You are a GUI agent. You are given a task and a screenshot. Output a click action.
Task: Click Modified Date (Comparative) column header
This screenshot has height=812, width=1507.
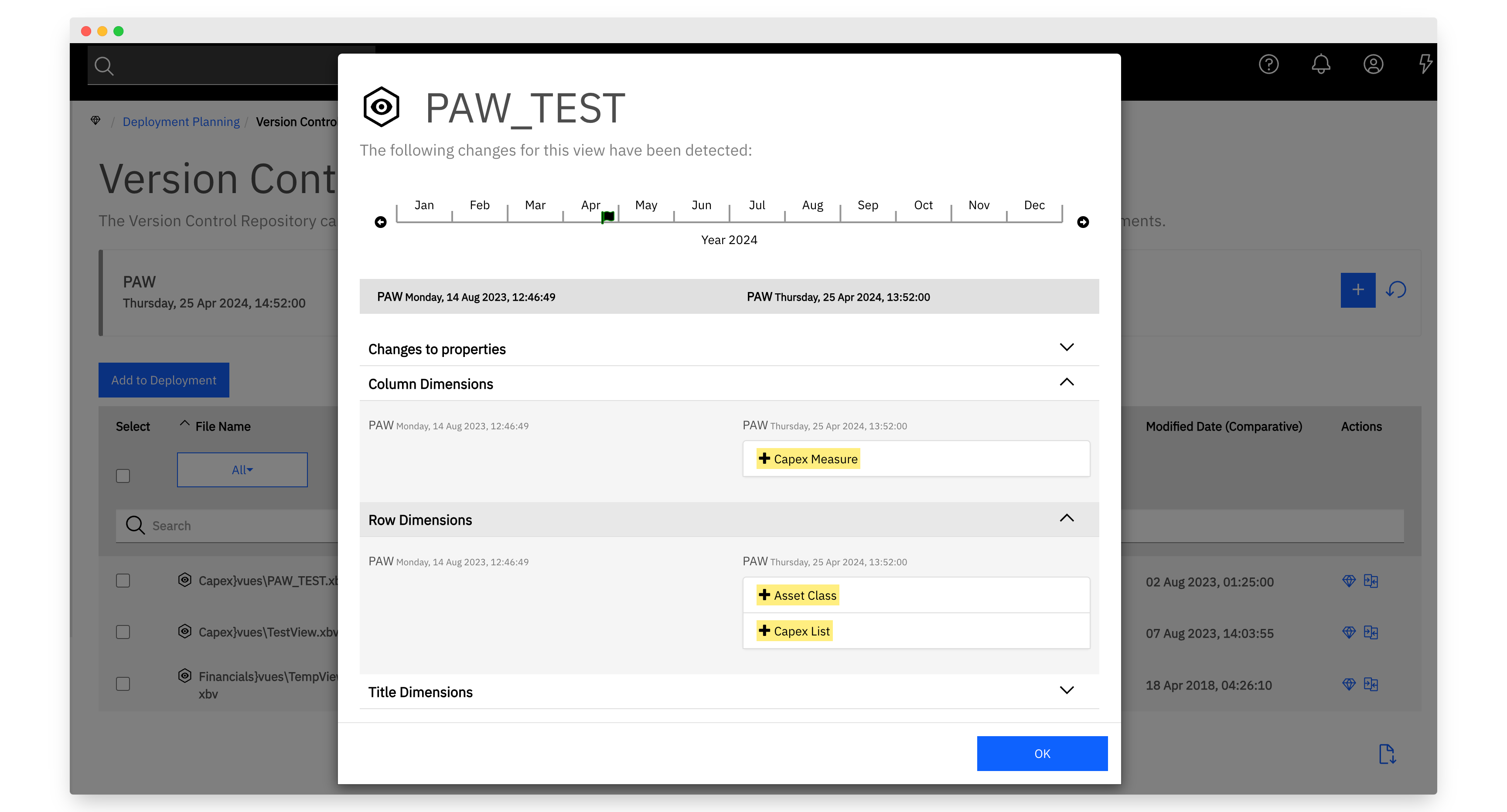pyautogui.click(x=1224, y=426)
